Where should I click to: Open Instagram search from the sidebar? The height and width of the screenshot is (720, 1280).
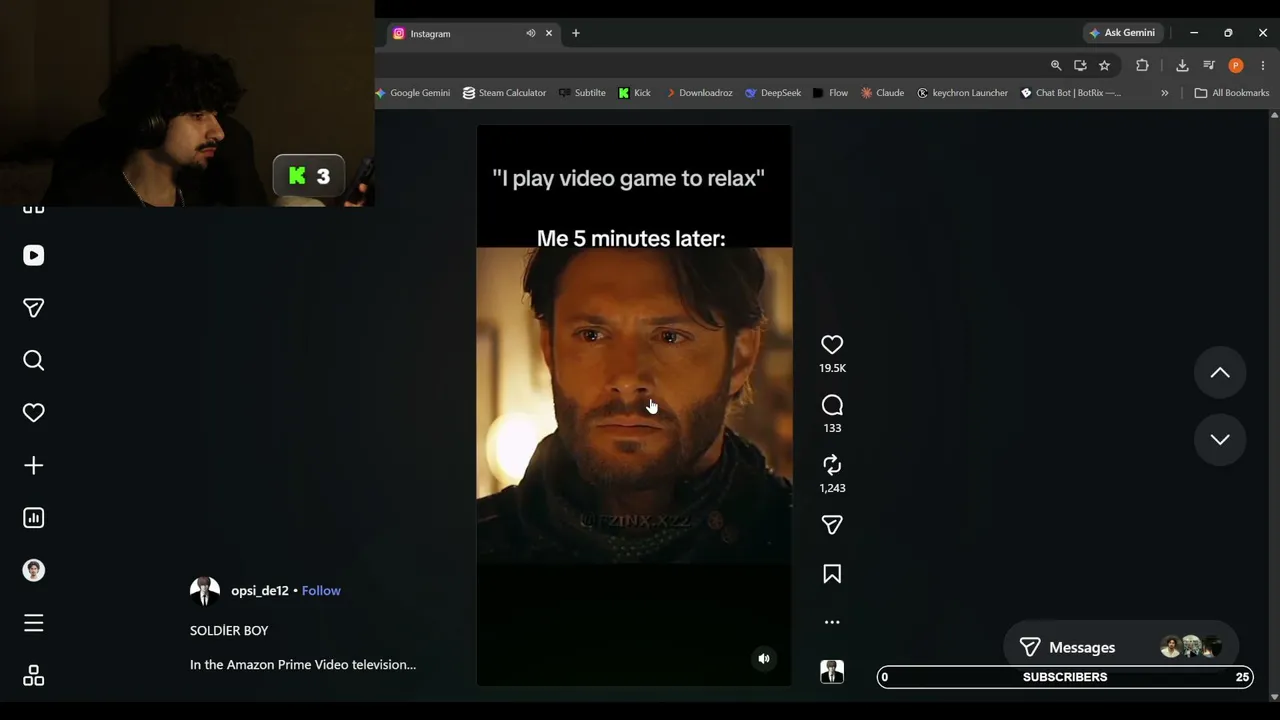point(34,360)
